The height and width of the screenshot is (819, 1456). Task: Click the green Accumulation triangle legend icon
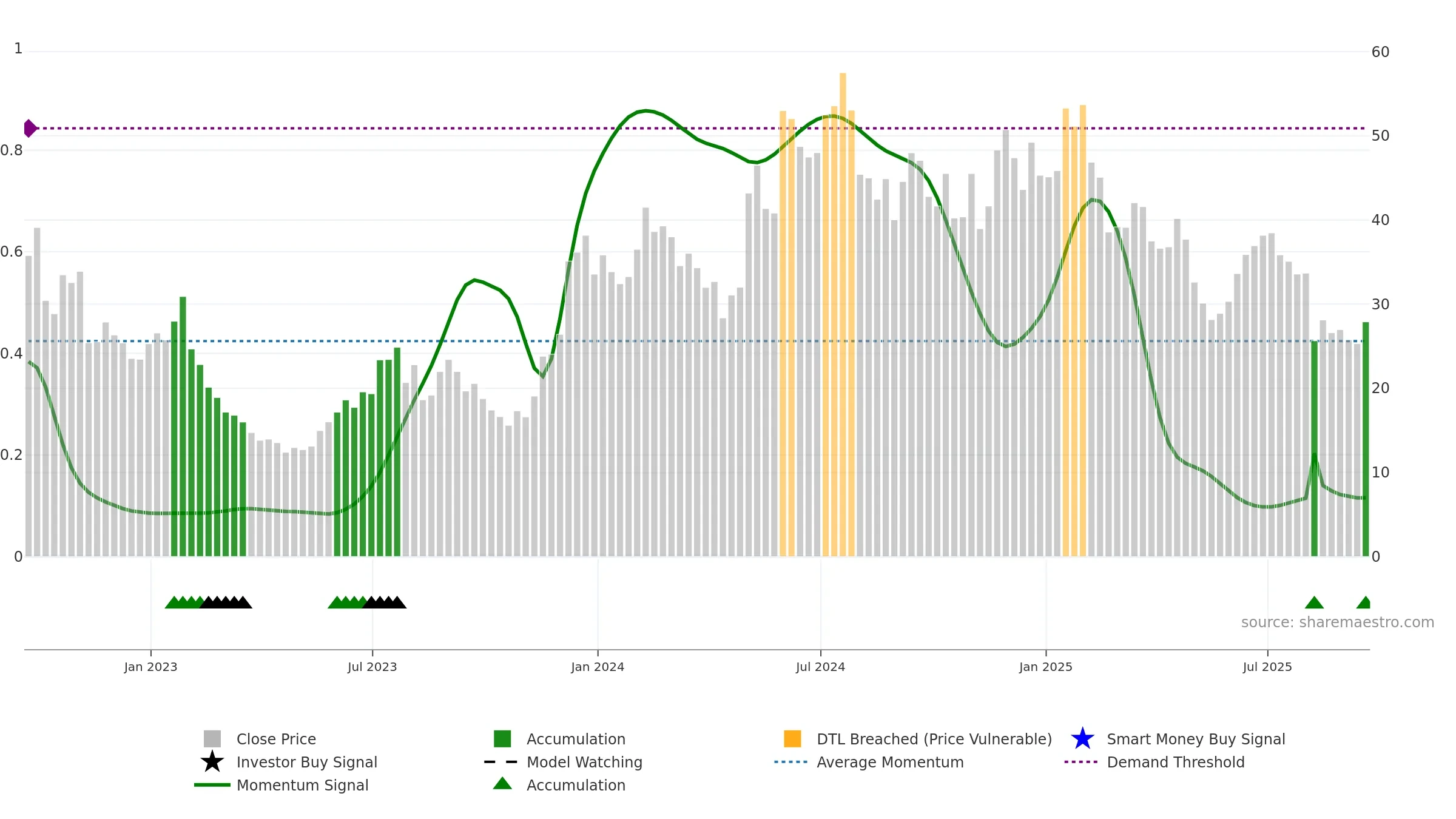tap(502, 783)
